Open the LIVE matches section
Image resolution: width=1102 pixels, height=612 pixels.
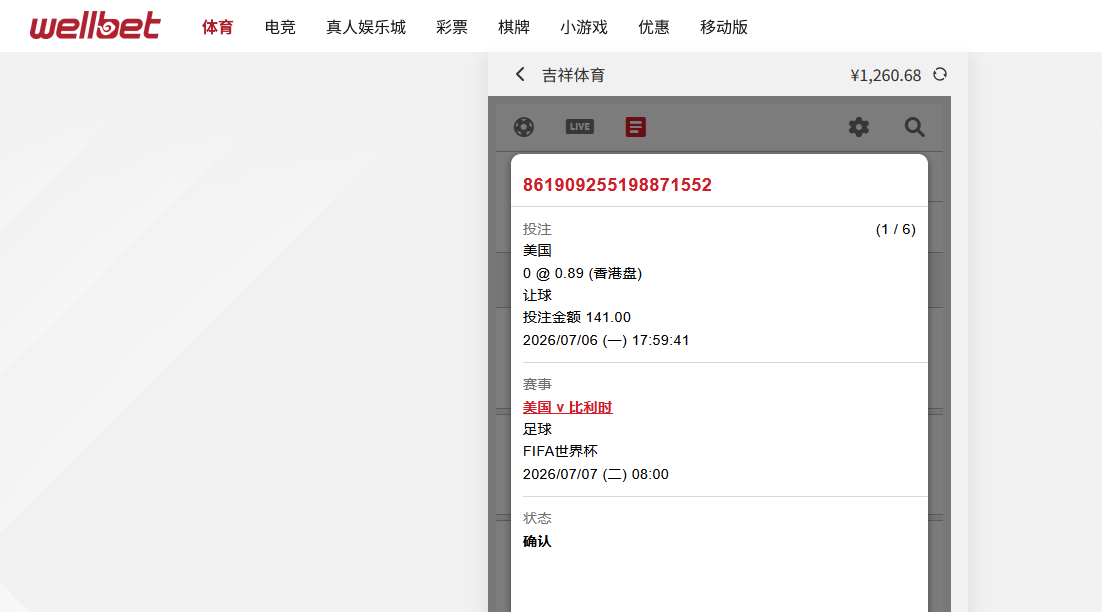point(580,127)
